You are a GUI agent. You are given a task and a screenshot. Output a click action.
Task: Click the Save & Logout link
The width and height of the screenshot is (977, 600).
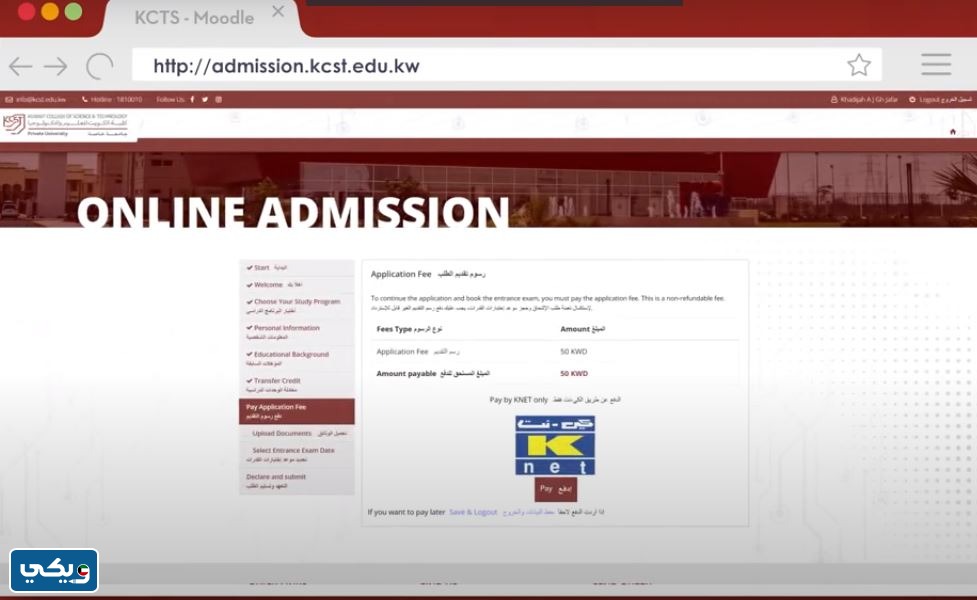[x=473, y=512]
